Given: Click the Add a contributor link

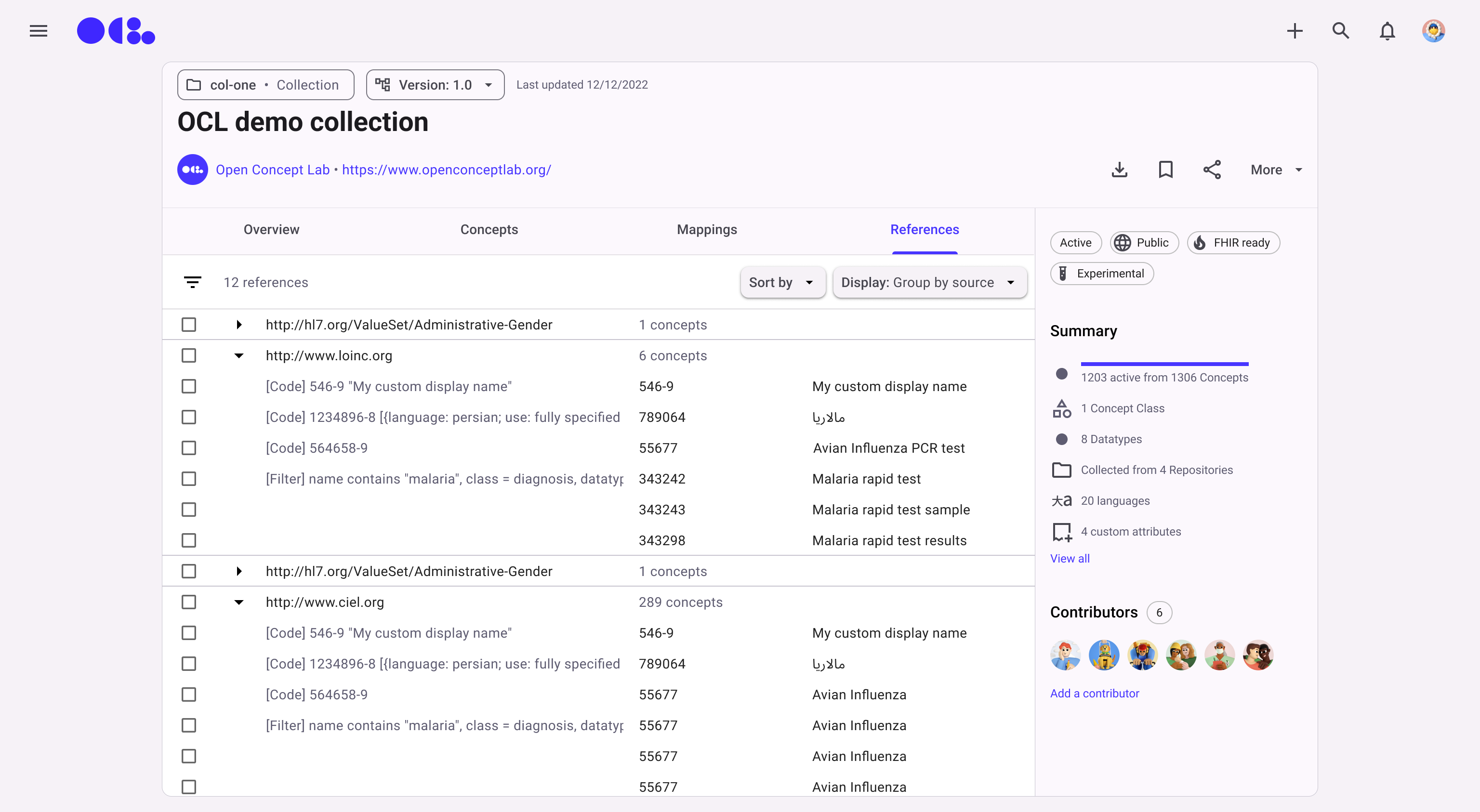Looking at the screenshot, I should click(1094, 693).
